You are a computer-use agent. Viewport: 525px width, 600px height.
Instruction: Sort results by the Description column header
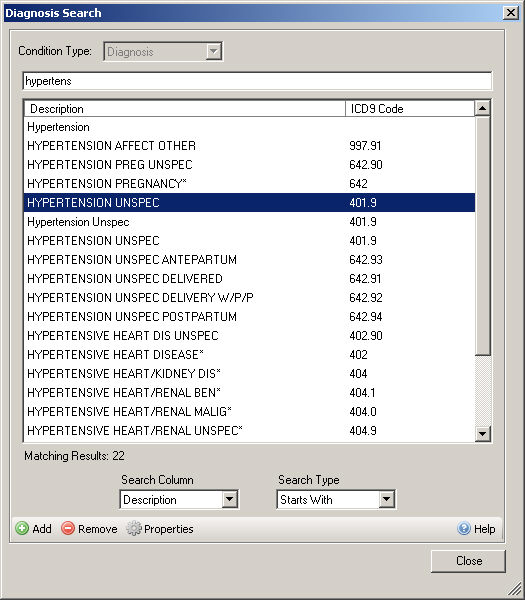[185, 109]
